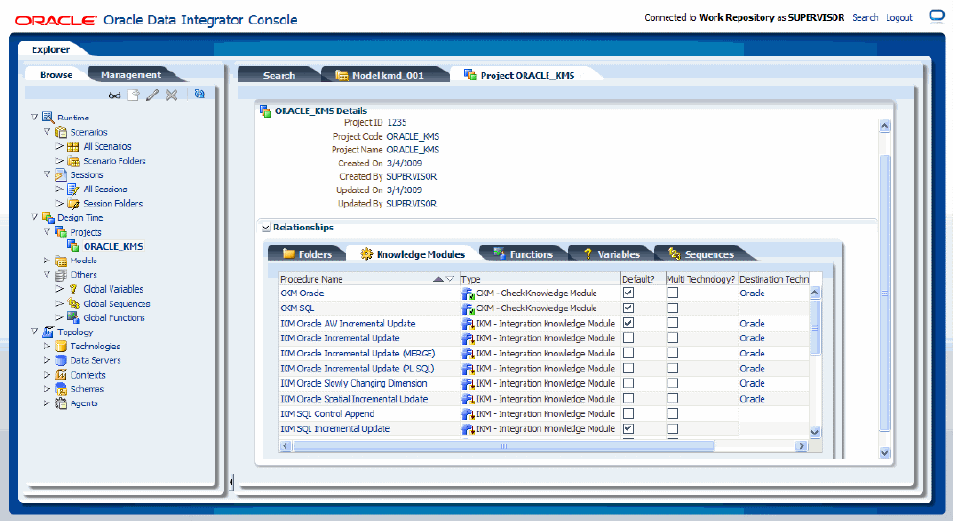Toggle Default checkbox for CKM Oracle

(628, 293)
